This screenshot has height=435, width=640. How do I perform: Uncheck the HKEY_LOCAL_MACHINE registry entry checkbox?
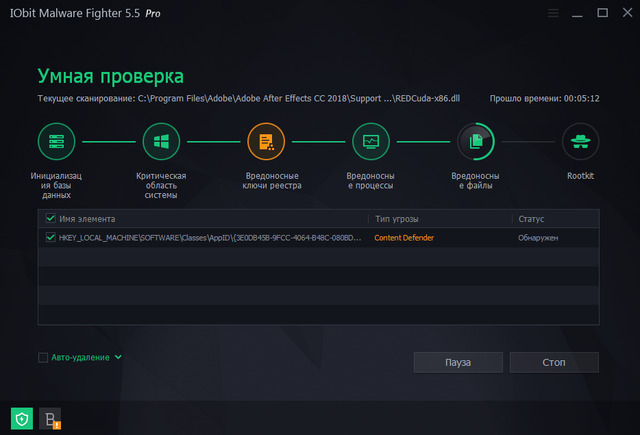point(51,238)
